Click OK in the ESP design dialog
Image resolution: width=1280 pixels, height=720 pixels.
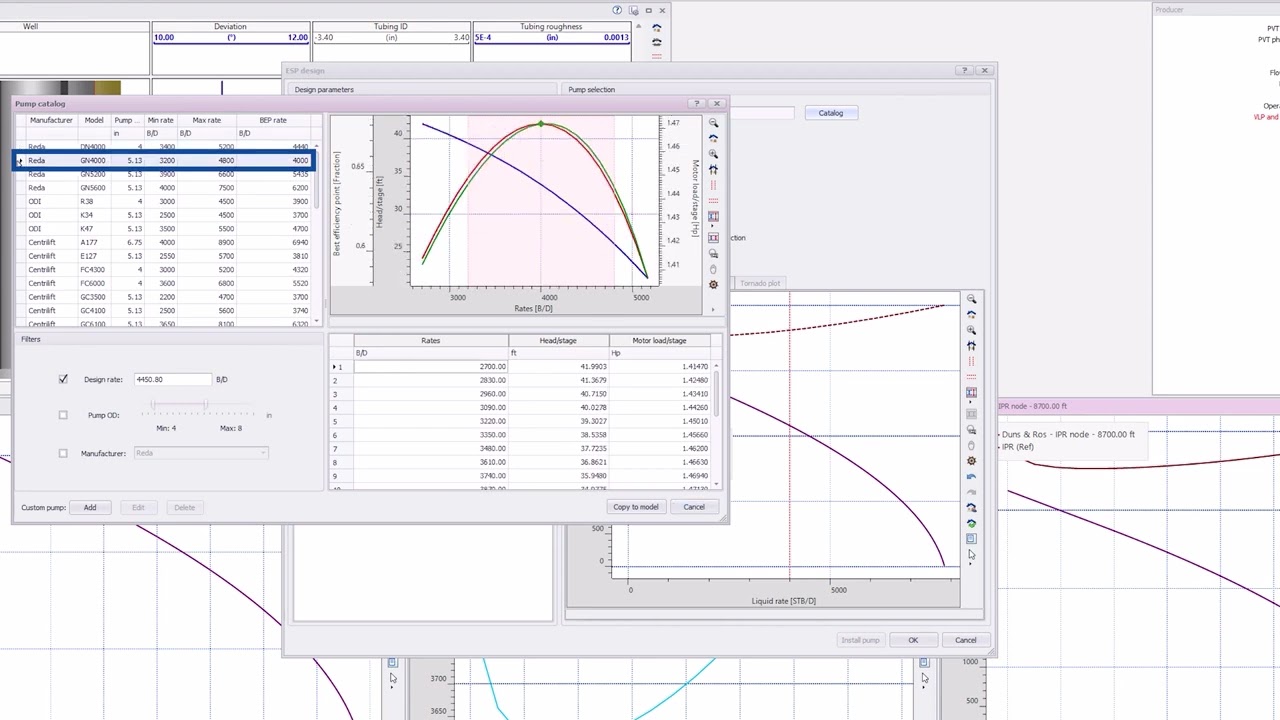pyautogui.click(x=913, y=640)
